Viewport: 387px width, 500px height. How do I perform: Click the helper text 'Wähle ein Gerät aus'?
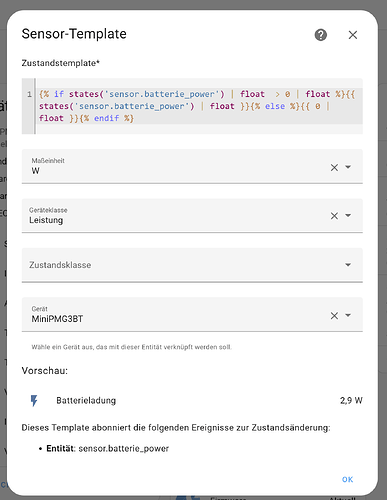[132, 347]
